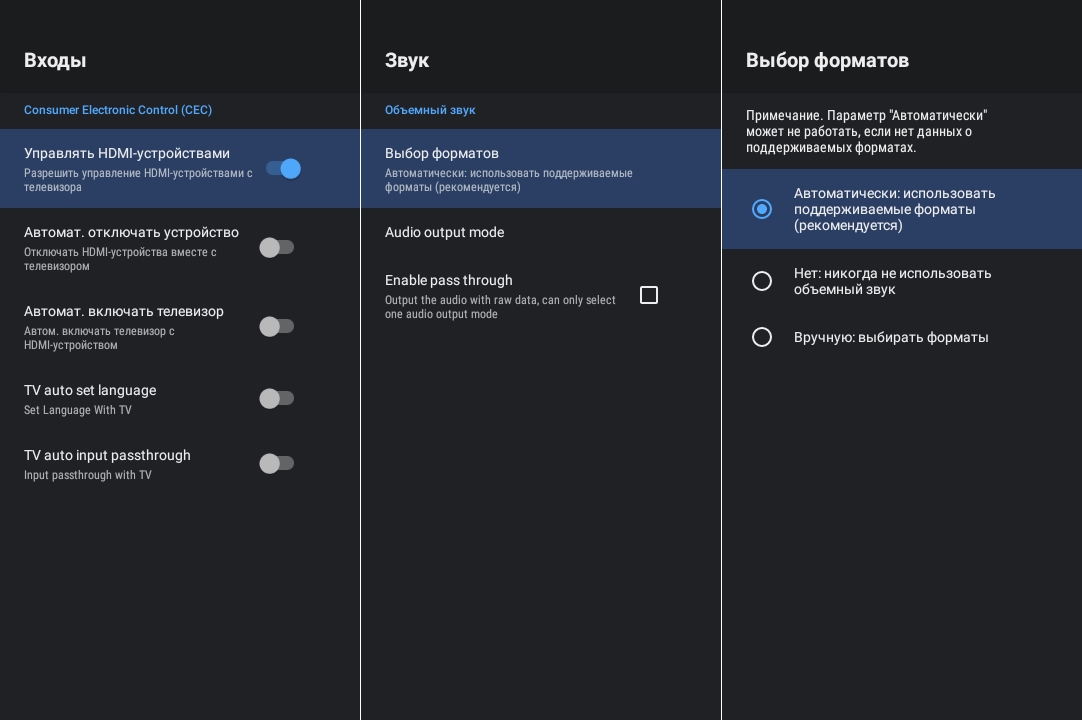Click the "Объемный звук" section header
The width and height of the screenshot is (1082, 720).
[x=430, y=110]
